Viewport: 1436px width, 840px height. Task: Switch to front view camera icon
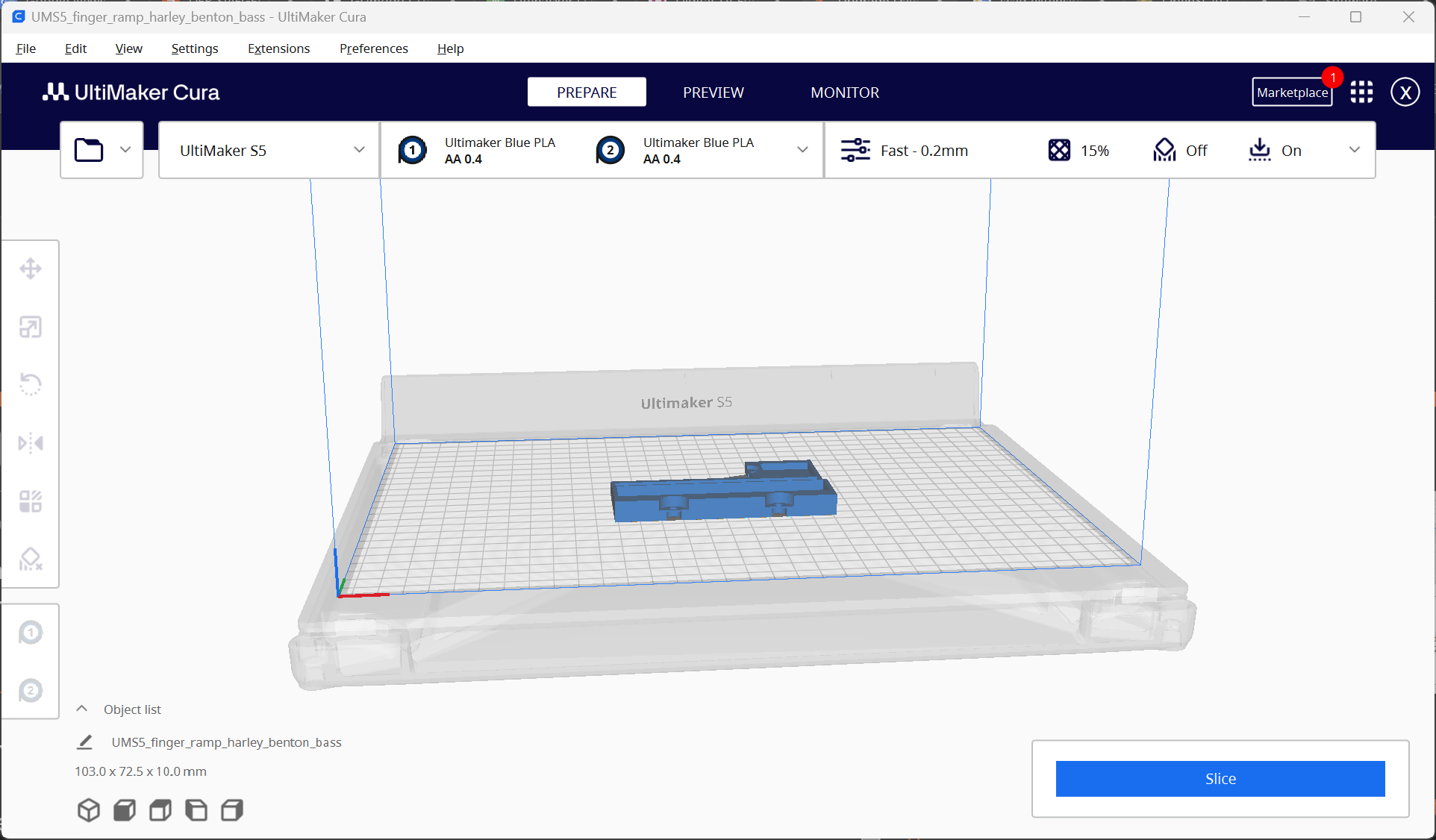(x=125, y=809)
